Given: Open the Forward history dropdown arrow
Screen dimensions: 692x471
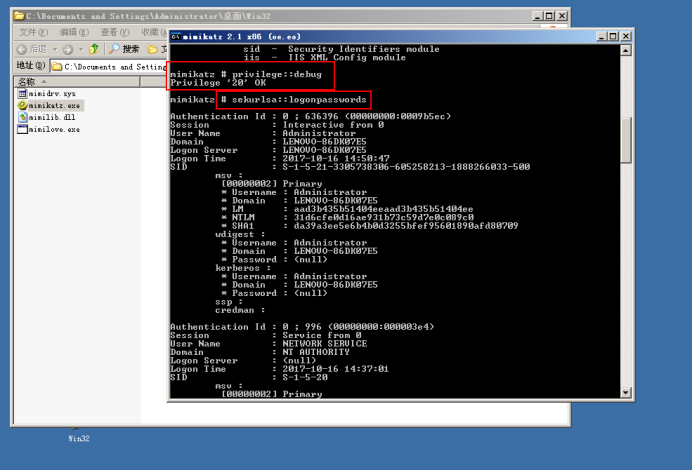Looking at the screenshot, I should (x=81, y=49).
